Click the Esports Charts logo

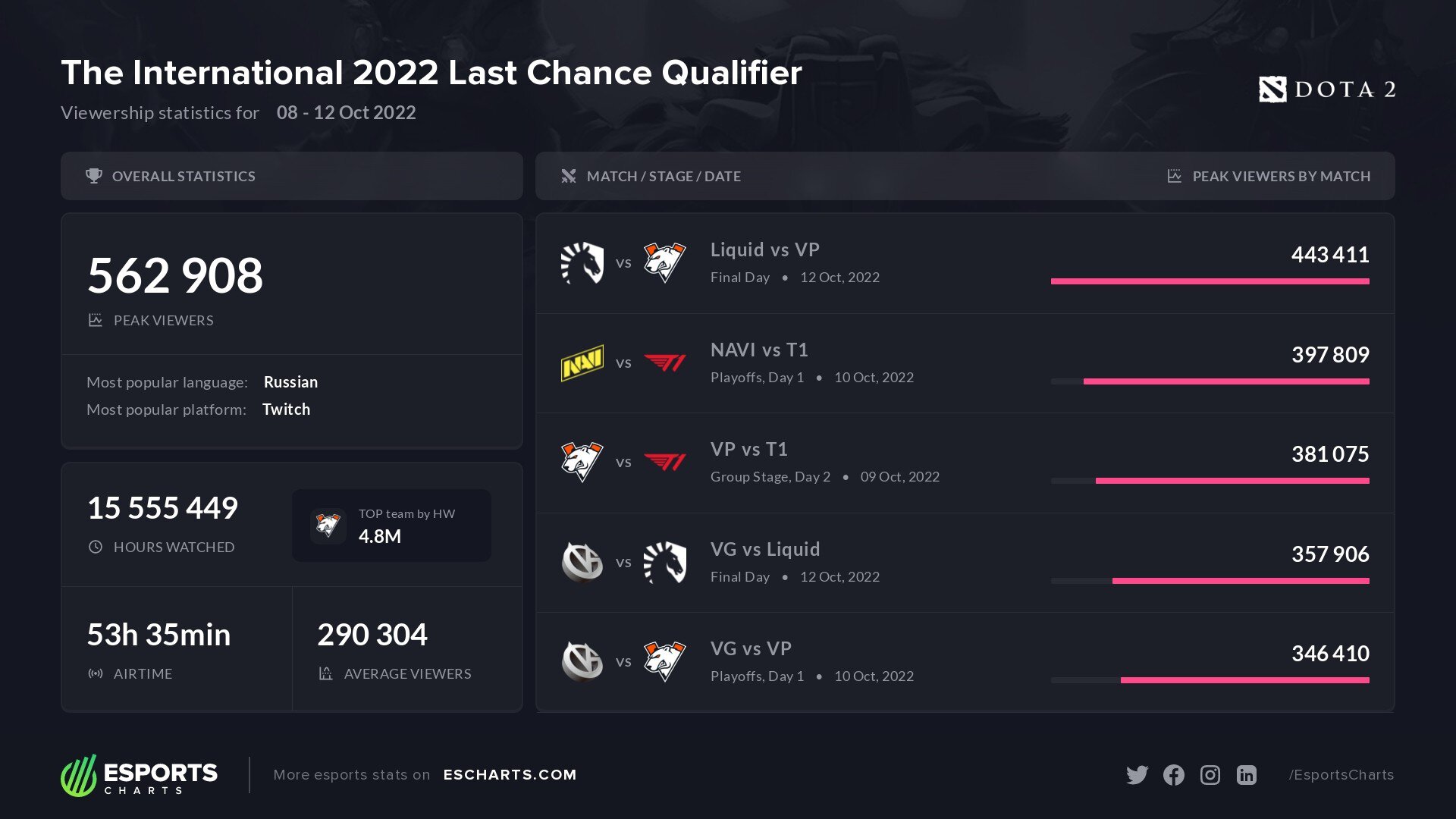point(140,775)
